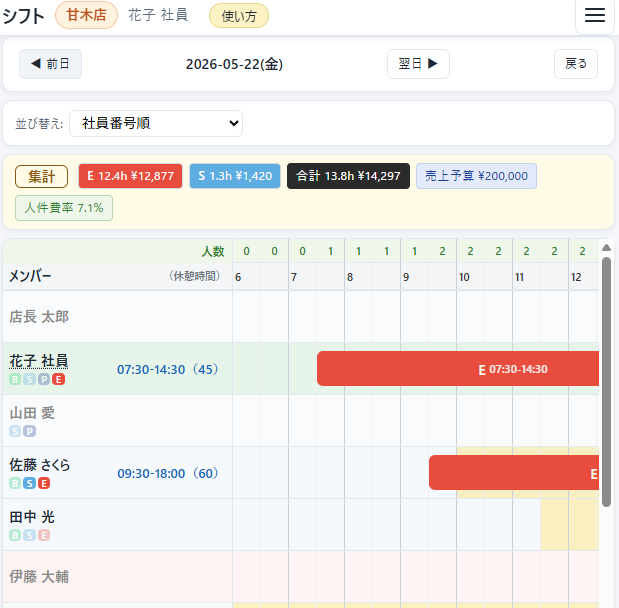Toggle B badge for 佐藤 さくら

pos(15,483)
